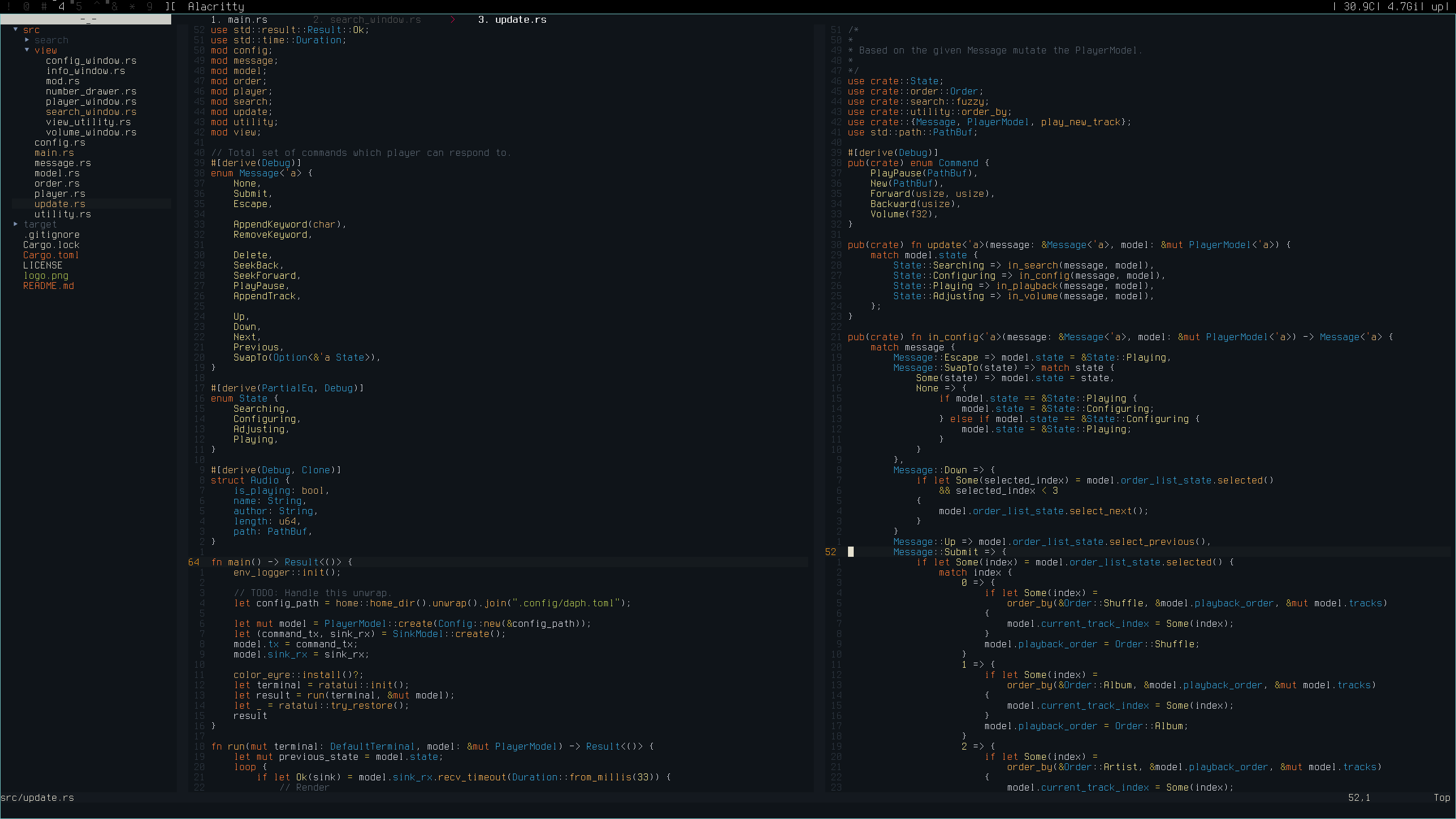Click the ][ layout symbol in the bar

click(x=170, y=7)
